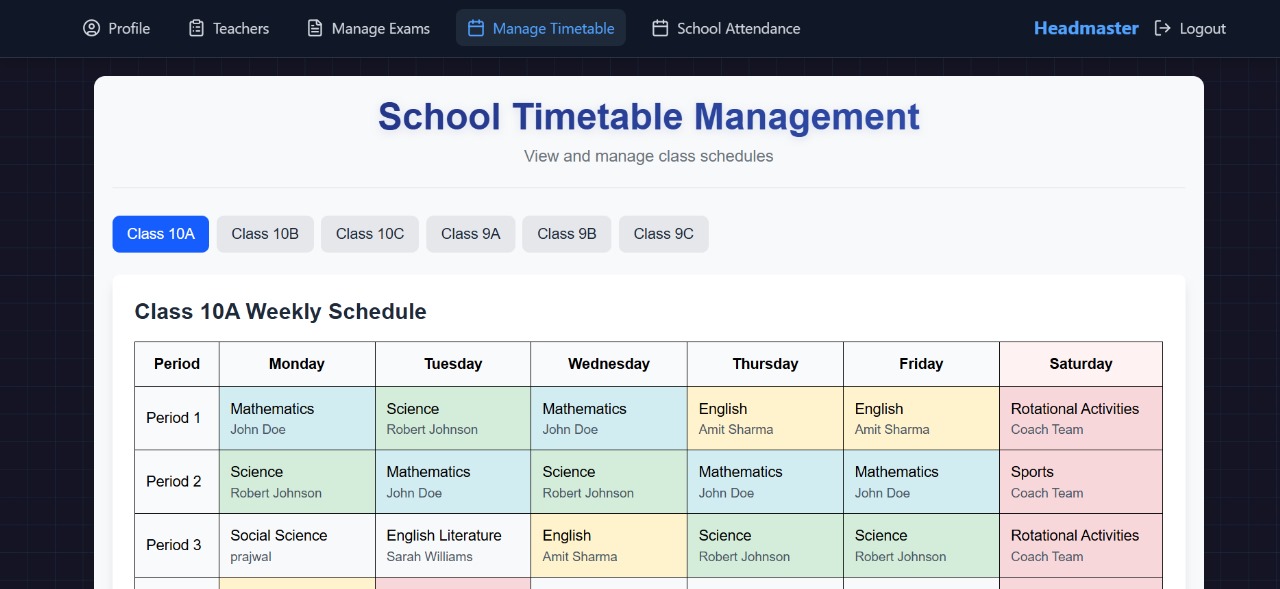Click Saturday Period 2 Sports cell

pos(1080,481)
